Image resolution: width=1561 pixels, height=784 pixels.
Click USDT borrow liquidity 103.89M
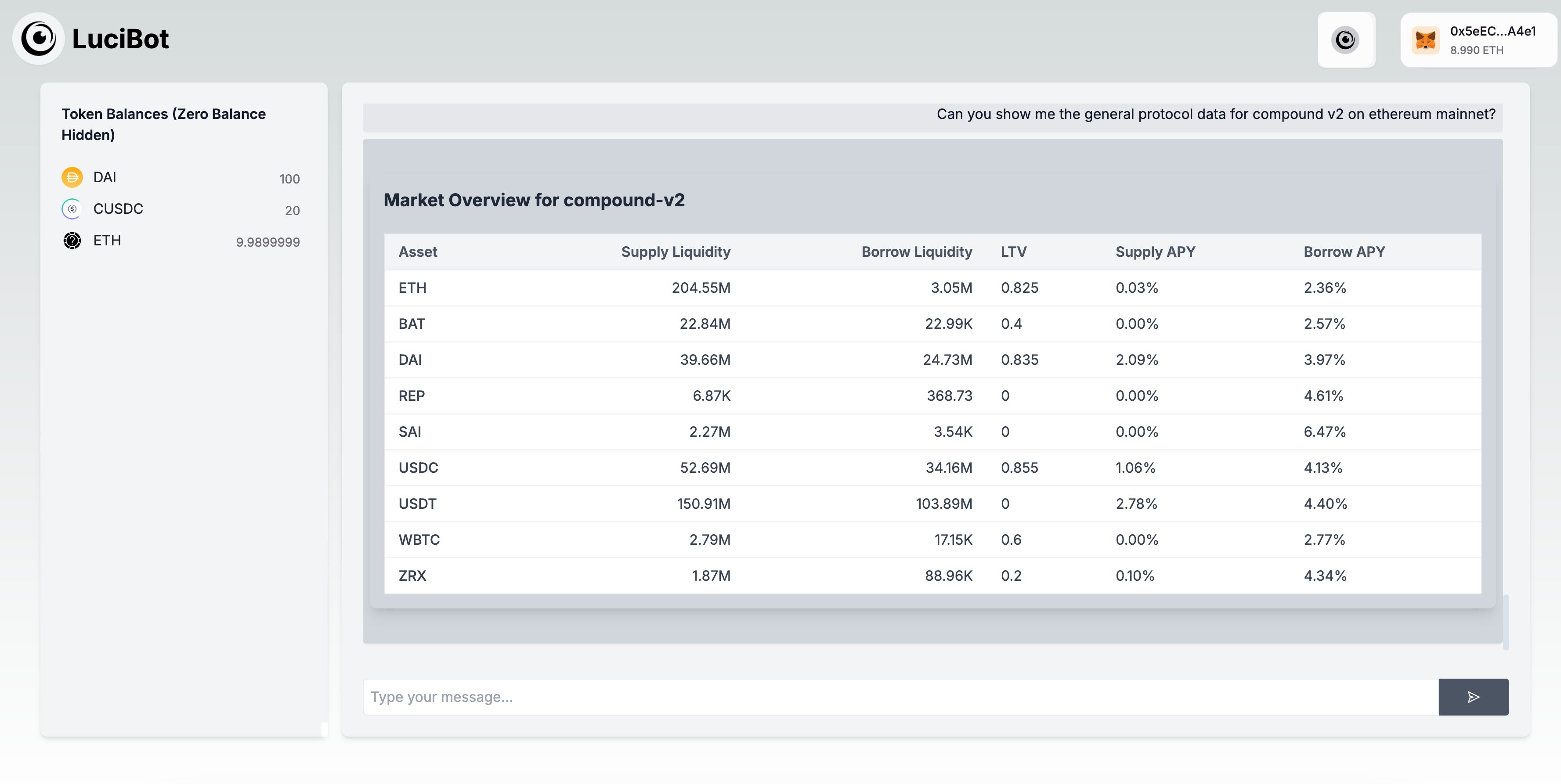pyautogui.click(x=944, y=503)
